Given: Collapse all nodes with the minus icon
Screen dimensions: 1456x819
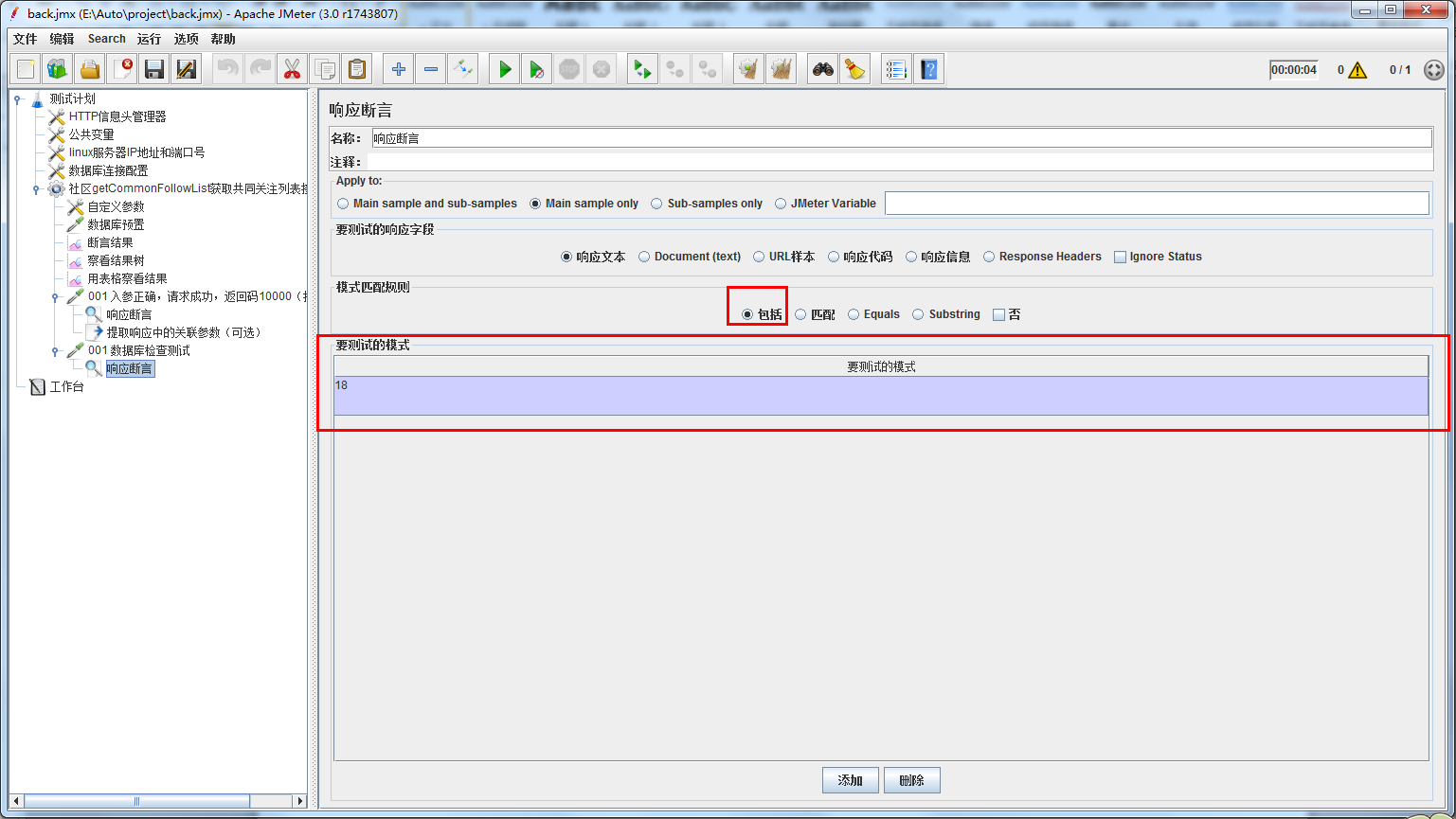Looking at the screenshot, I should [x=431, y=69].
